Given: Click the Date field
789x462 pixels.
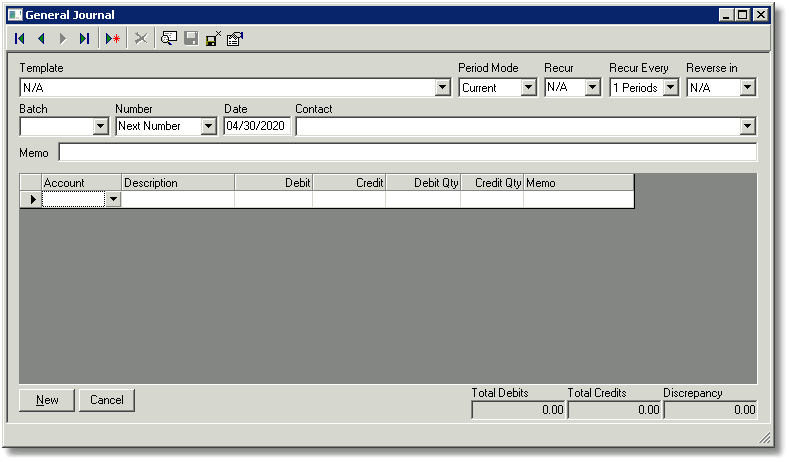Looking at the screenshot, I should pos(257,126).
